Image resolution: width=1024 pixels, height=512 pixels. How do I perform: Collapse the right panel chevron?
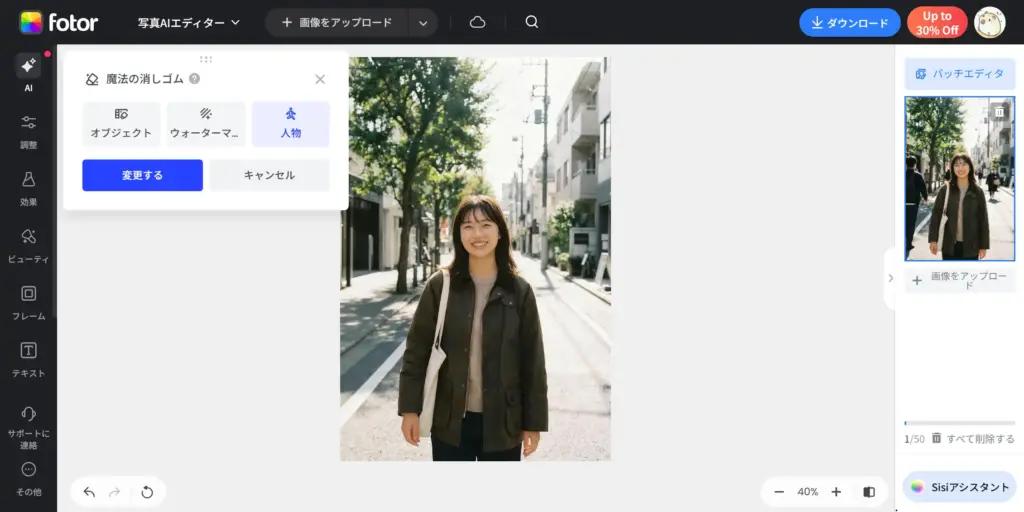(890, 278)
